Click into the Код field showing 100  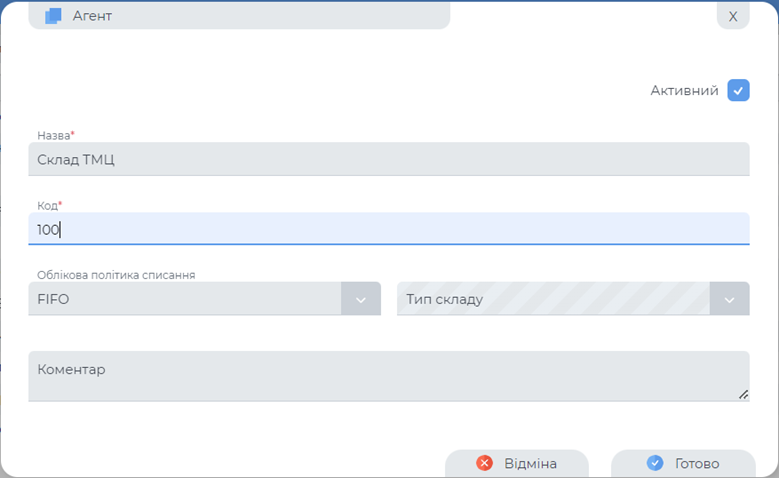point(388,229)
